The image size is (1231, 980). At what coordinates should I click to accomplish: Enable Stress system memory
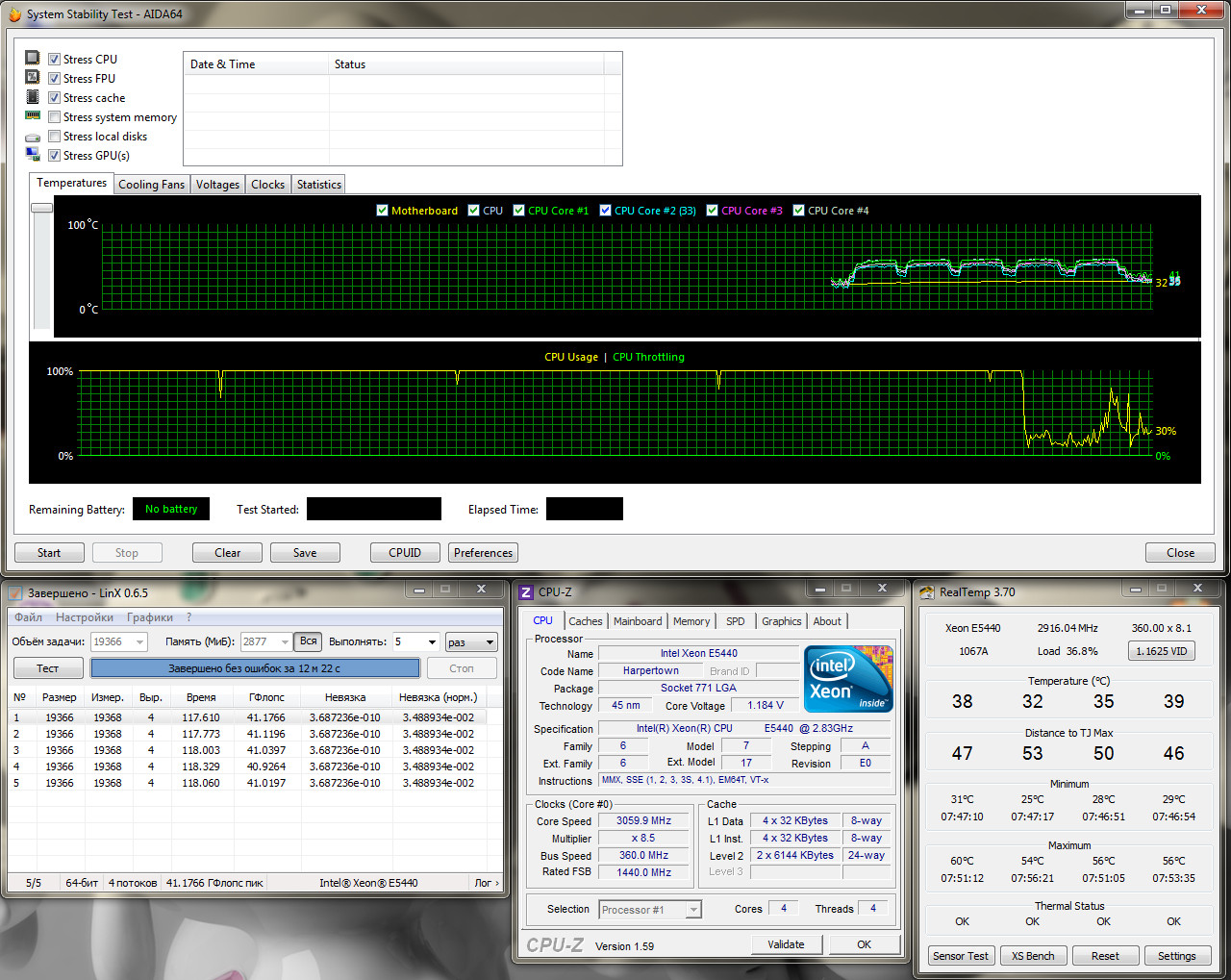pyautogui.click(x=55, y=117)
